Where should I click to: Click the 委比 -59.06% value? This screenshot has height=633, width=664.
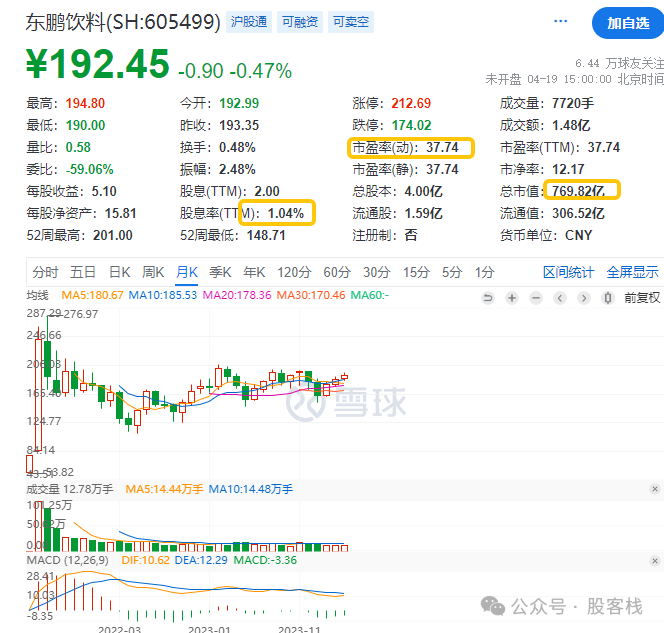point(89,169)
